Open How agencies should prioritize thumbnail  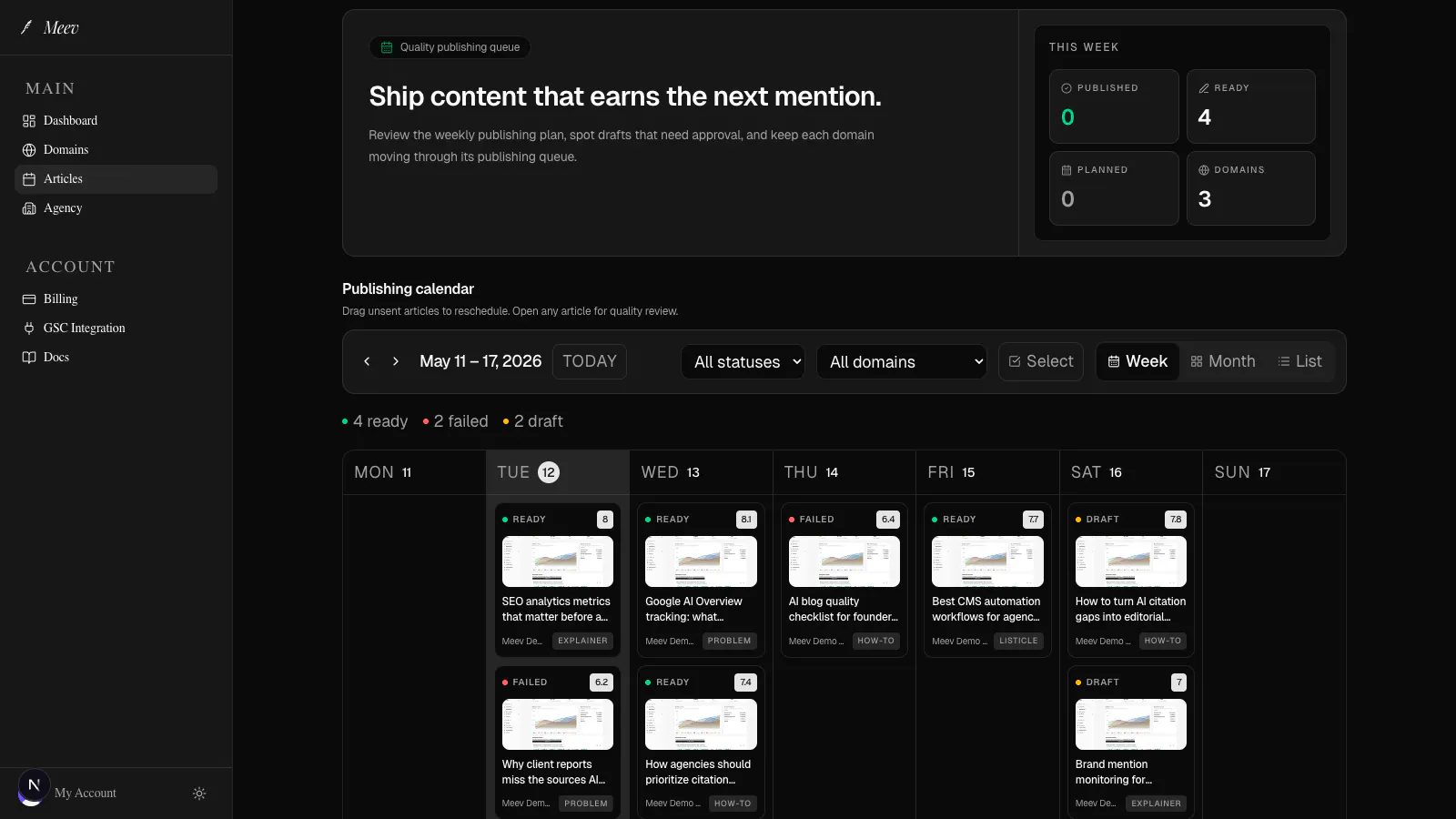tap(701, 724)
